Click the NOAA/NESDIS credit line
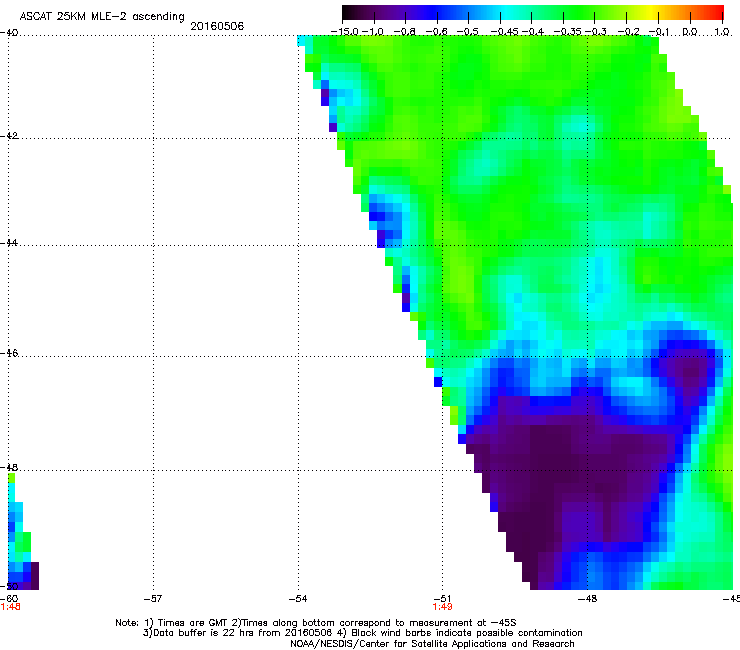The image size is (740, 650). [x=432, y=644]
